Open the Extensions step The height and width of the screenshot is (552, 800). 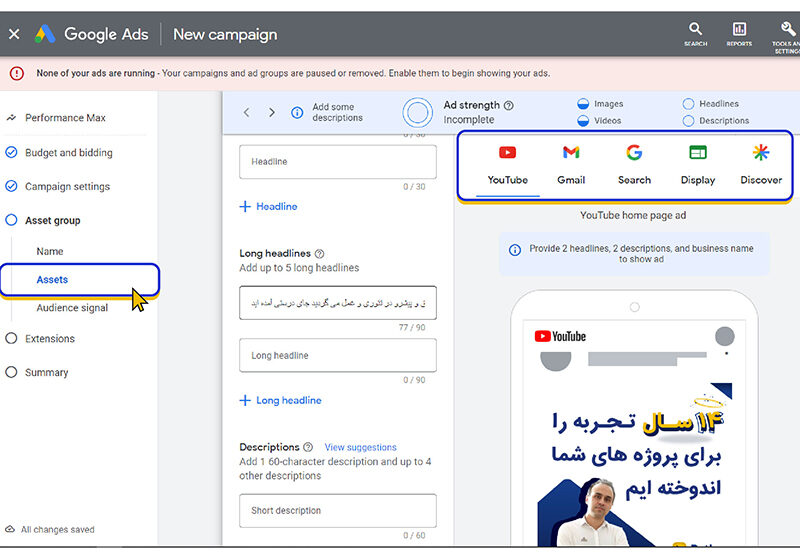coord(50,339)
